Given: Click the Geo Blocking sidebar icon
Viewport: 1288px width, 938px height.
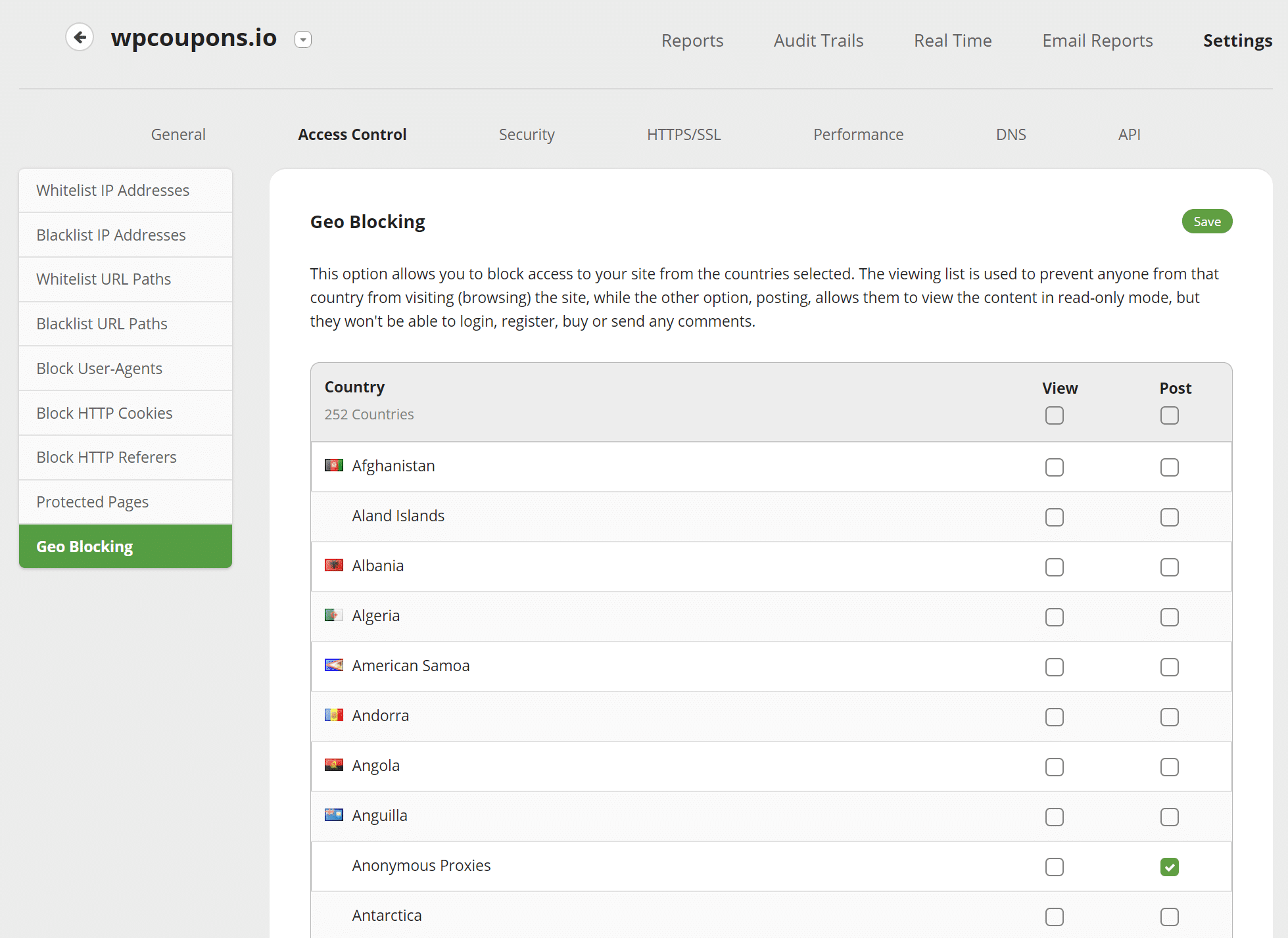Looking at the screenshot, I should click(125, 546).
